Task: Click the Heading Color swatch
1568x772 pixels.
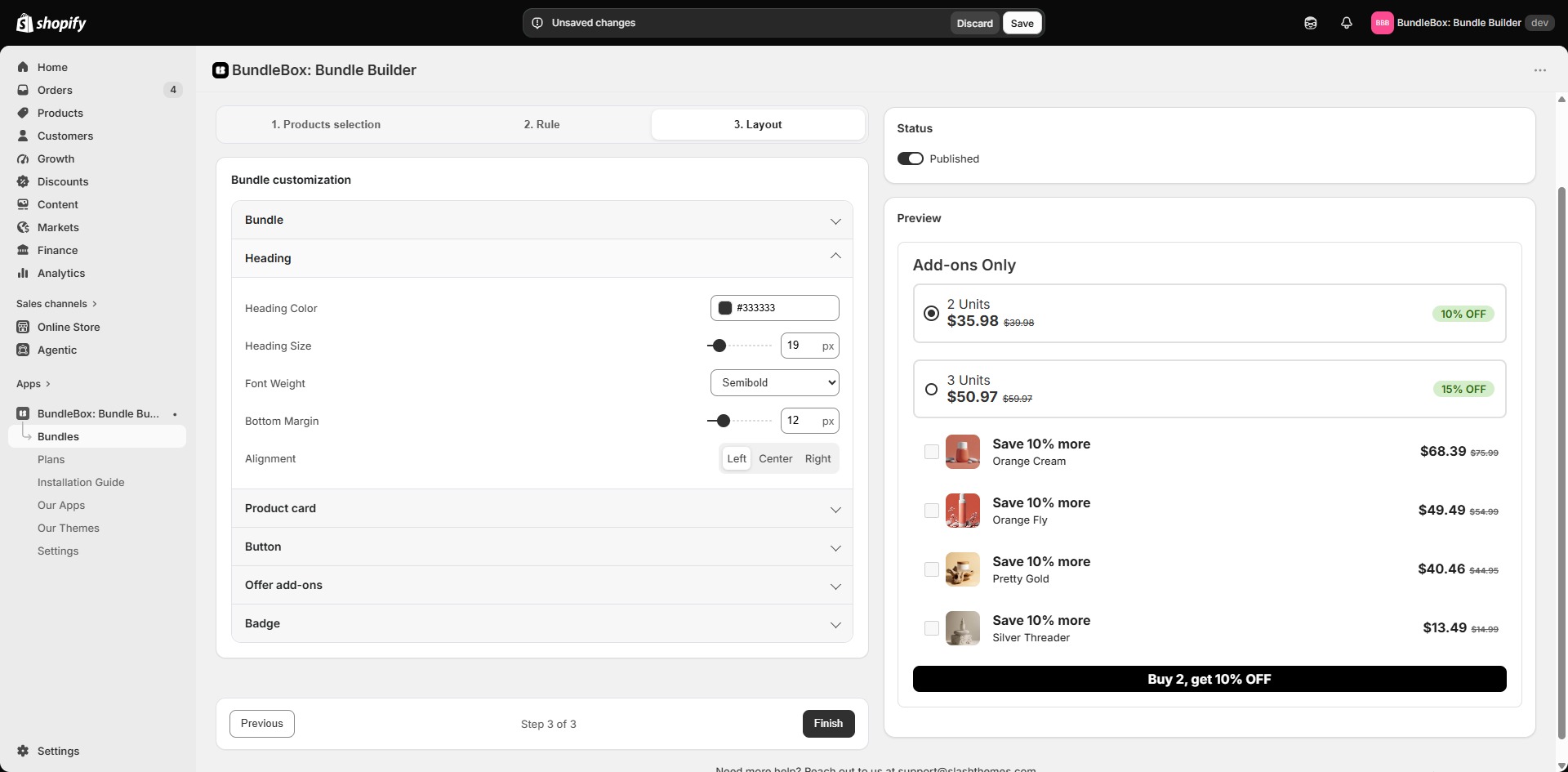Action: (724, 308)
